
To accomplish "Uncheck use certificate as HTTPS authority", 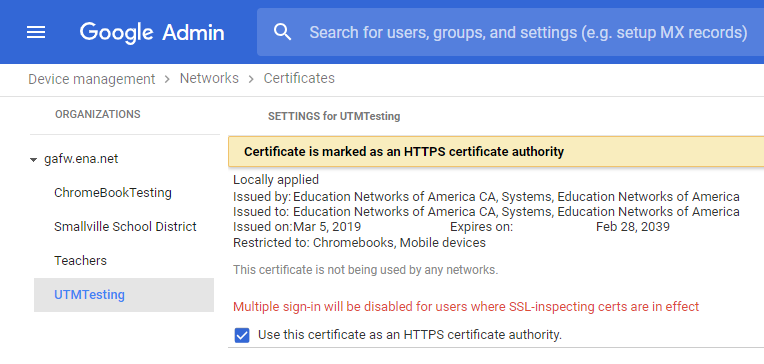I will click(242, 335).
